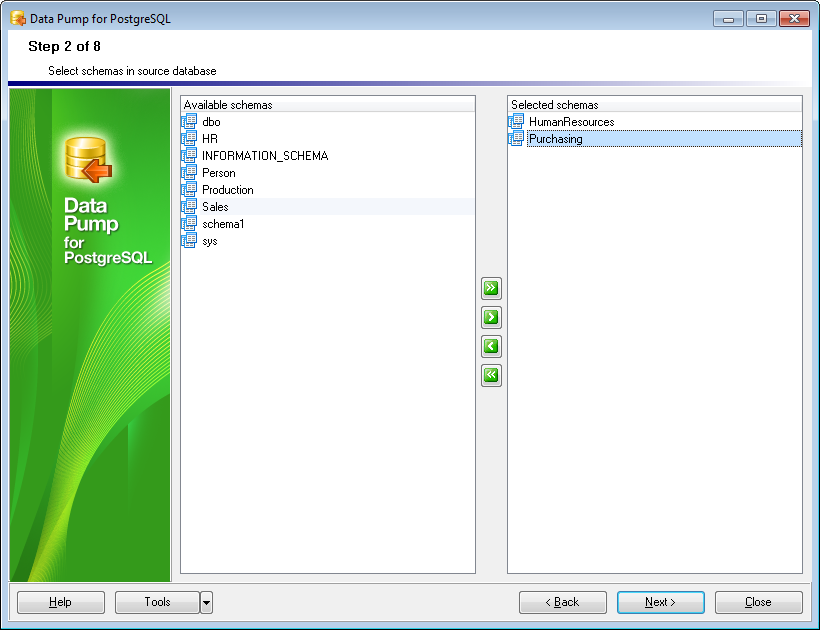
Task: Click the schema icon beside HumanResources
Action: tap(517, 122)
